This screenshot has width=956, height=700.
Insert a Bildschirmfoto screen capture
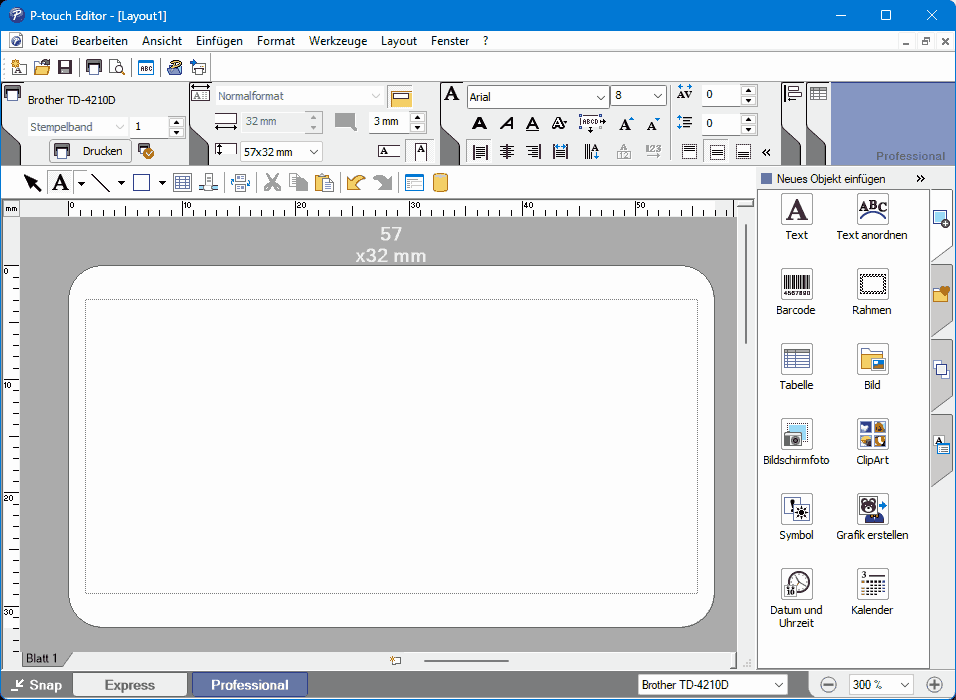(796, 442)
